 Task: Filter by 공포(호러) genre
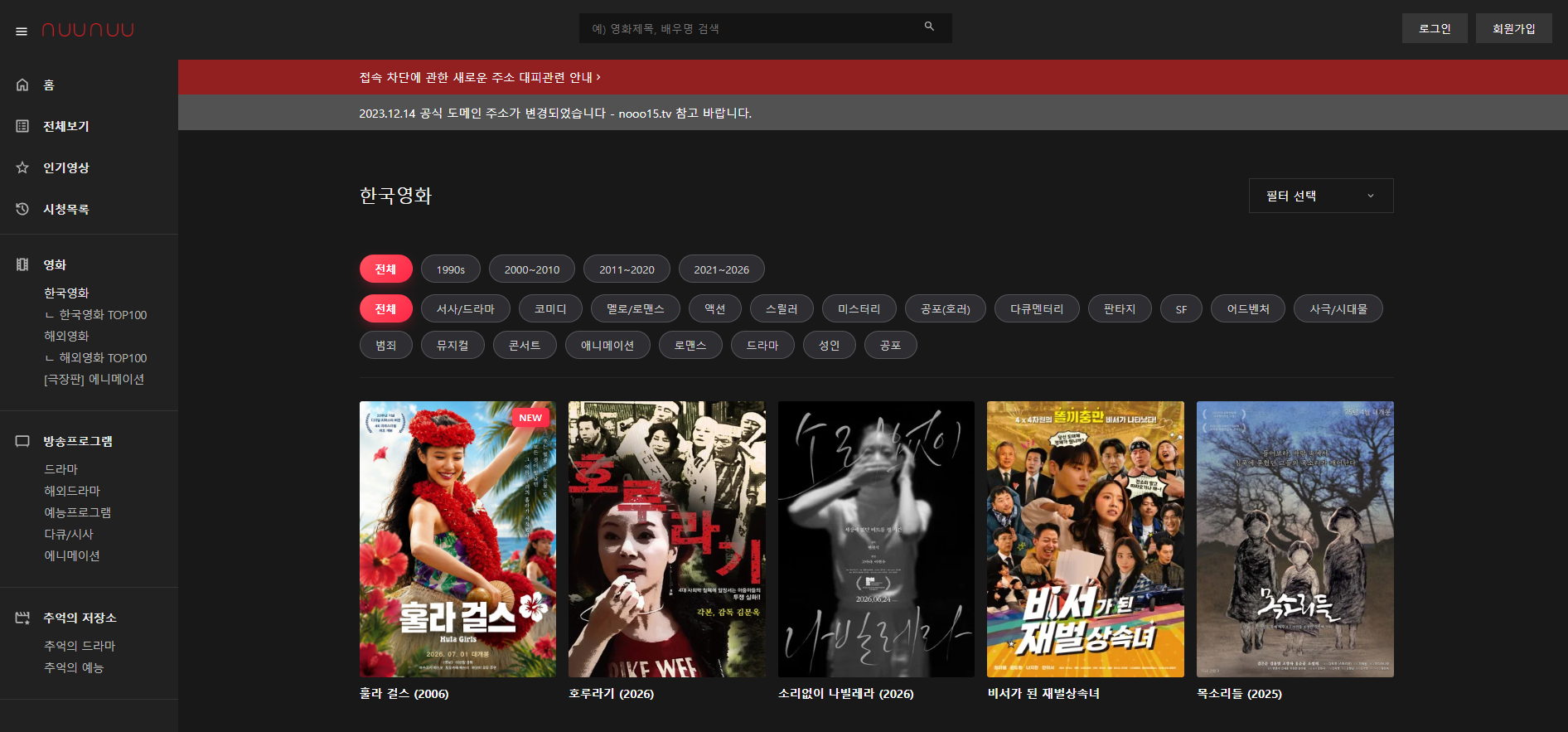tap(946, 308)
